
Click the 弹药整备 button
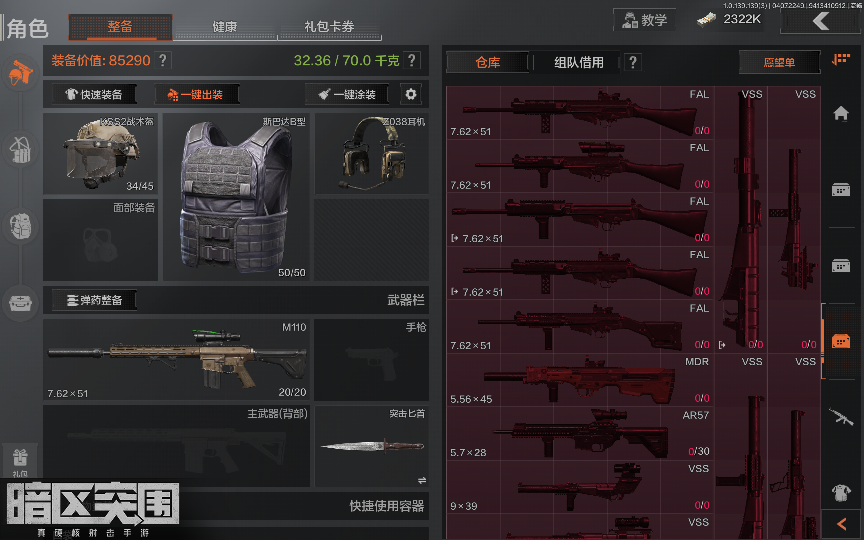click(x=94, y=300)
